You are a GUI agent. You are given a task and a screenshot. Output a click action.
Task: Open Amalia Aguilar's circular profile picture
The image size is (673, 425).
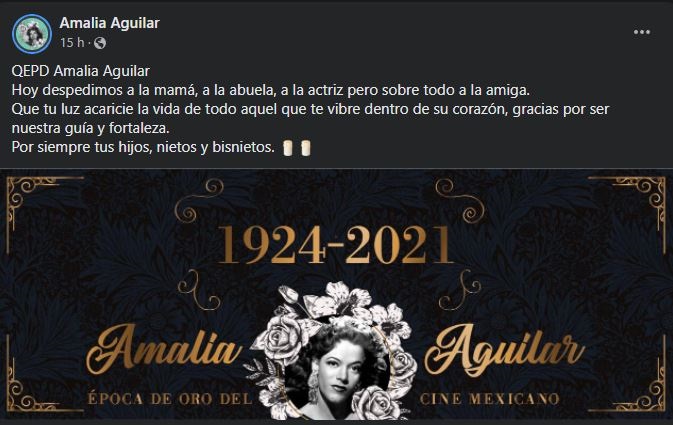pos(32,33)
